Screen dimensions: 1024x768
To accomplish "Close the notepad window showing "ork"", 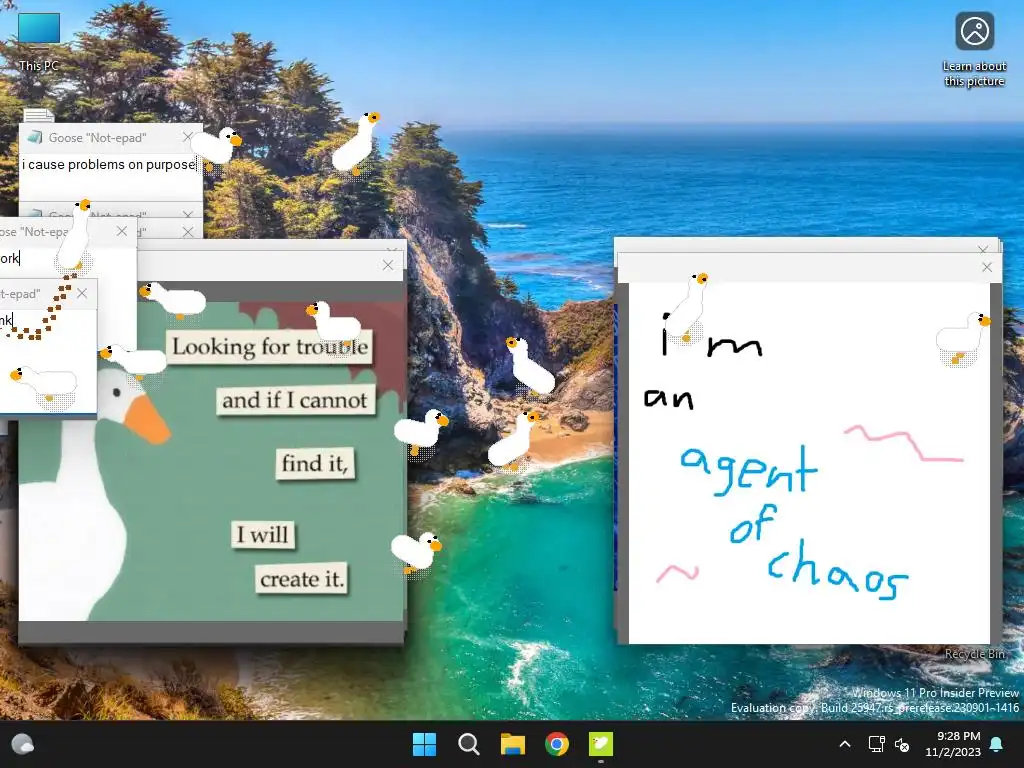I will click(x=121, y=231).
